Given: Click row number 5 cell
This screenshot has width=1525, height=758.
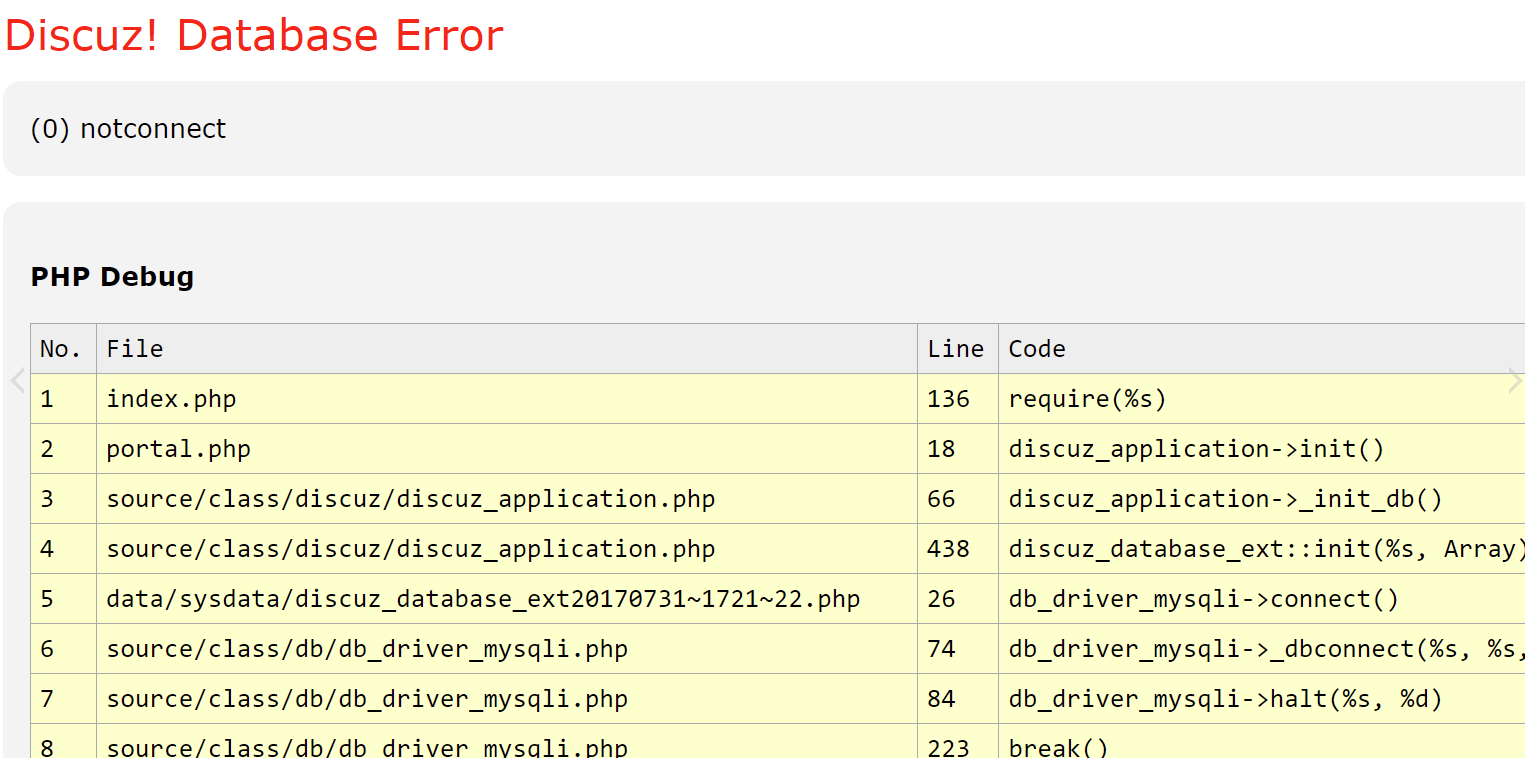Looking at the screenshot, I should tap(64, 599).
